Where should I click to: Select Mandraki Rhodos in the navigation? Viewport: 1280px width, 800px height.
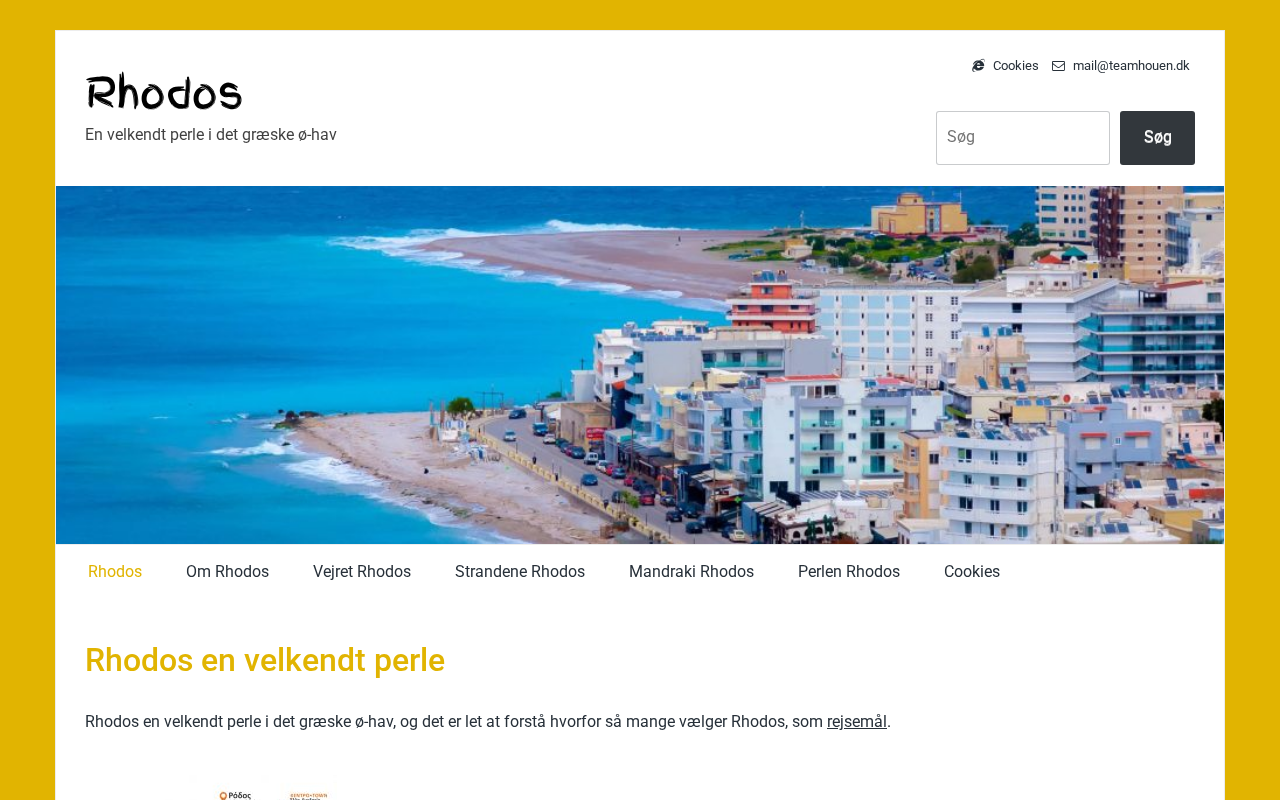pyautogui.click(x=691, y=572)
